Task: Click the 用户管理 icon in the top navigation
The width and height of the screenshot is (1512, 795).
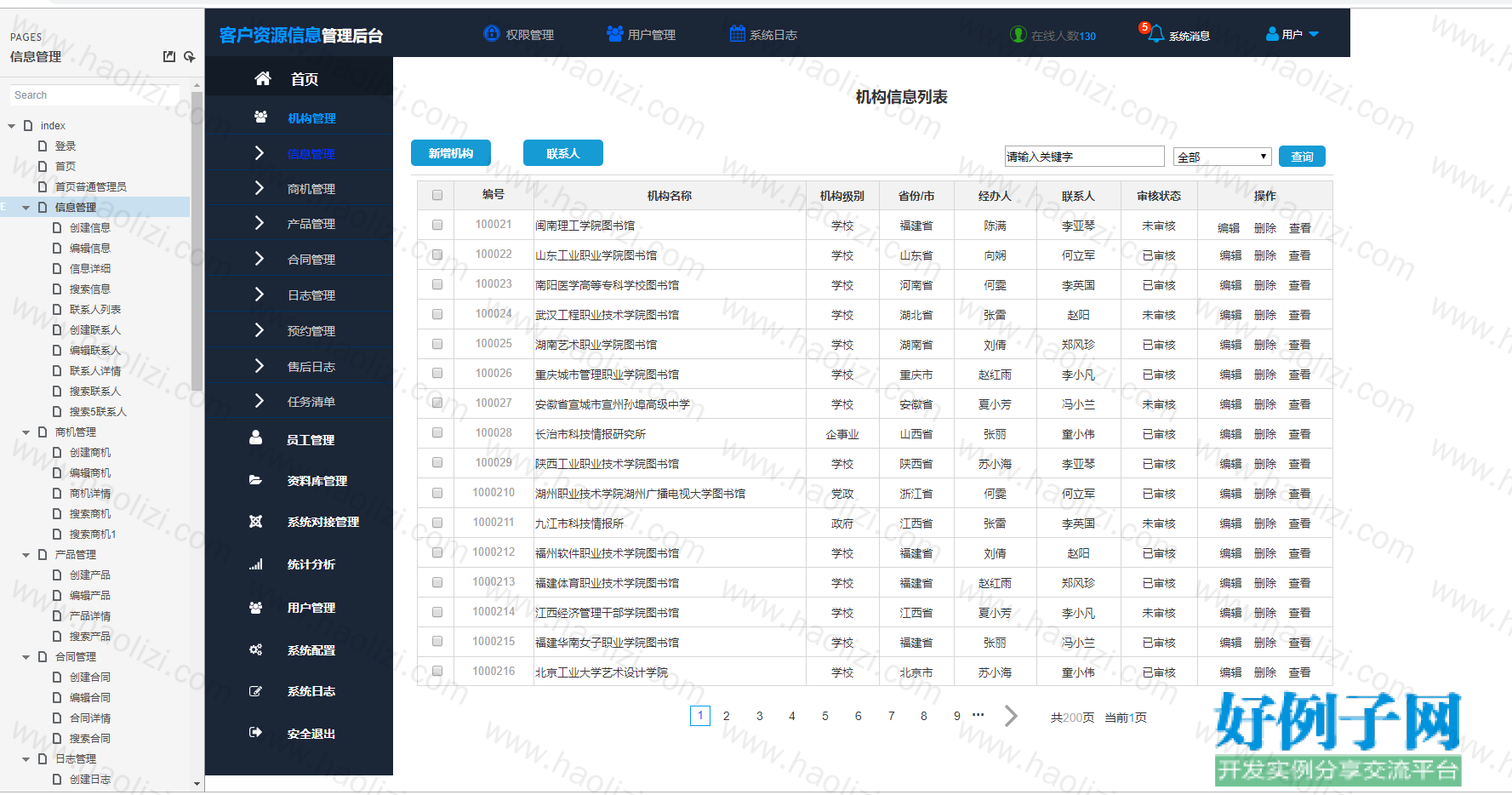Action: point(614,33)
